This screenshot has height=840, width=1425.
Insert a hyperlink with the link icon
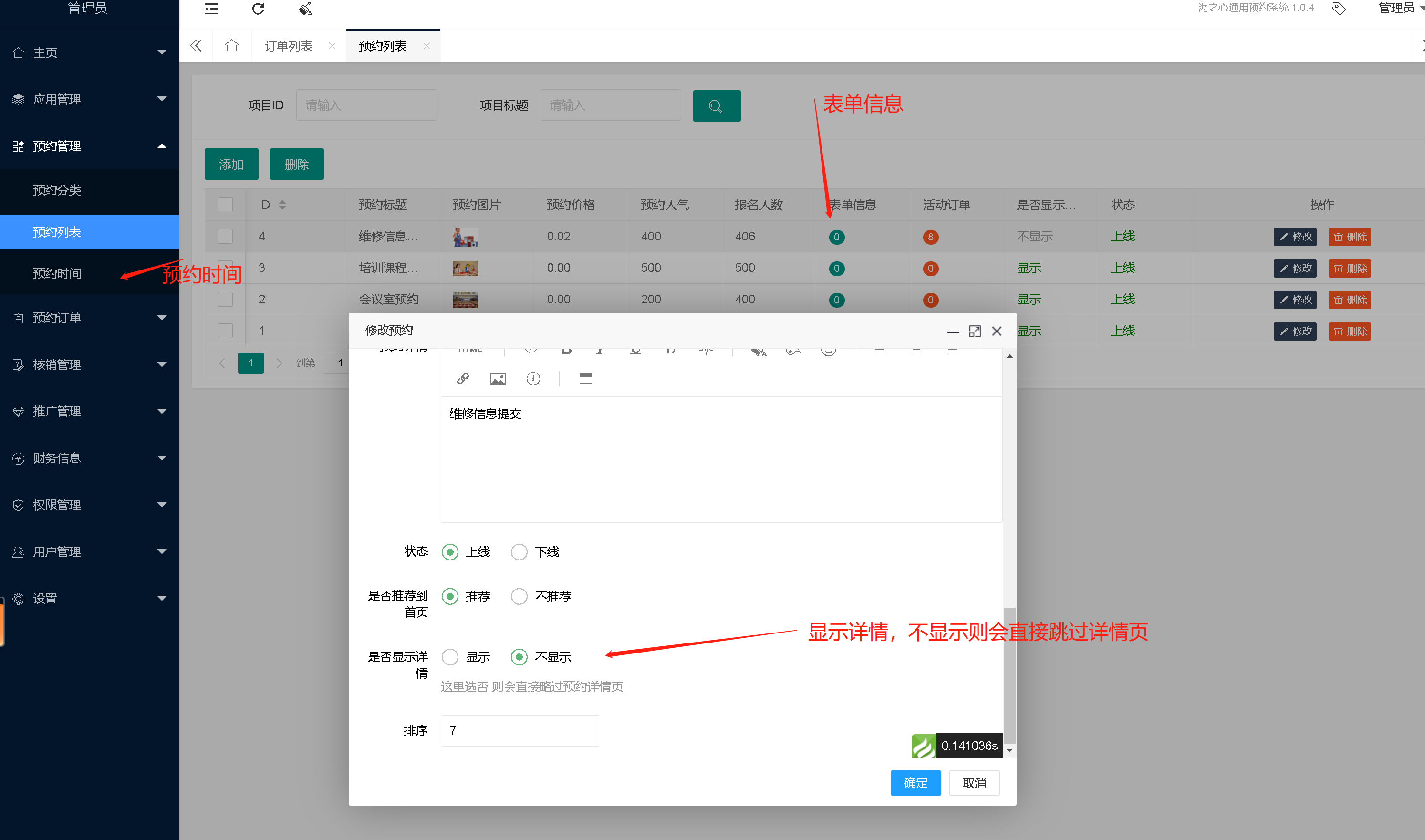click(463, 379)
